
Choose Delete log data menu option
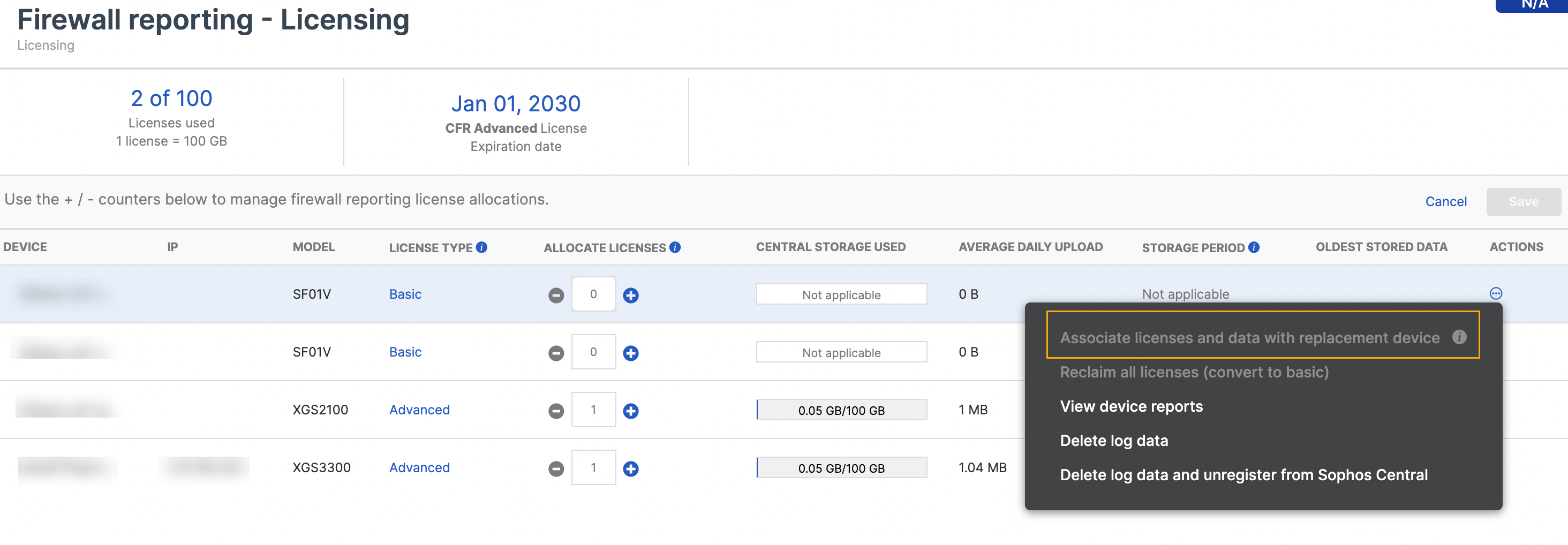coord(1113,441)
